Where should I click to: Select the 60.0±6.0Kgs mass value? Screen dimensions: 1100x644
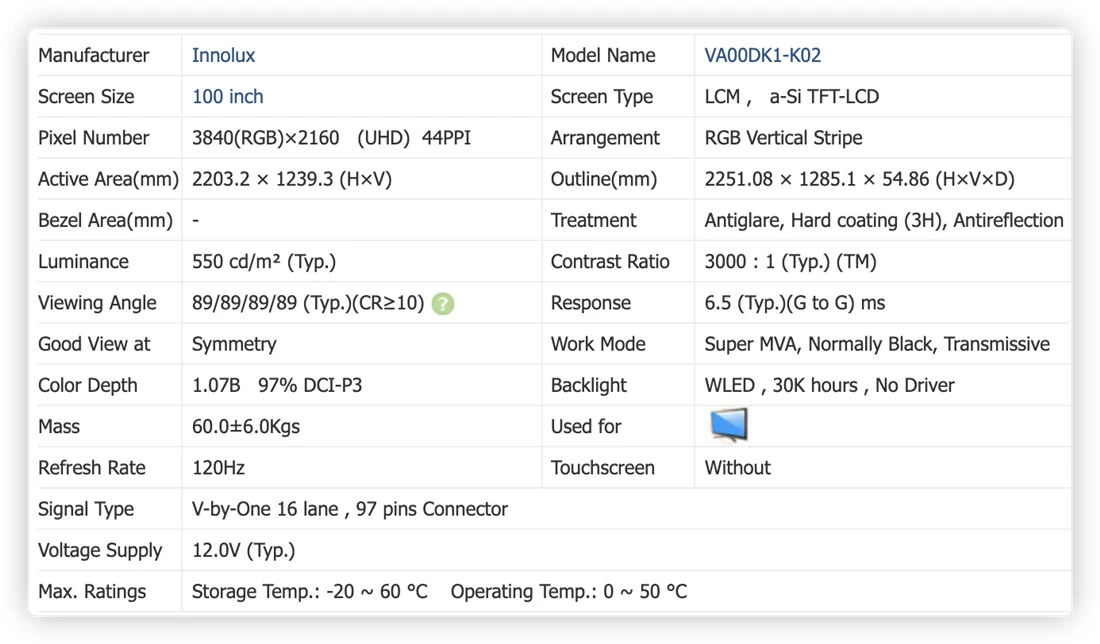(x=246, y=427)
